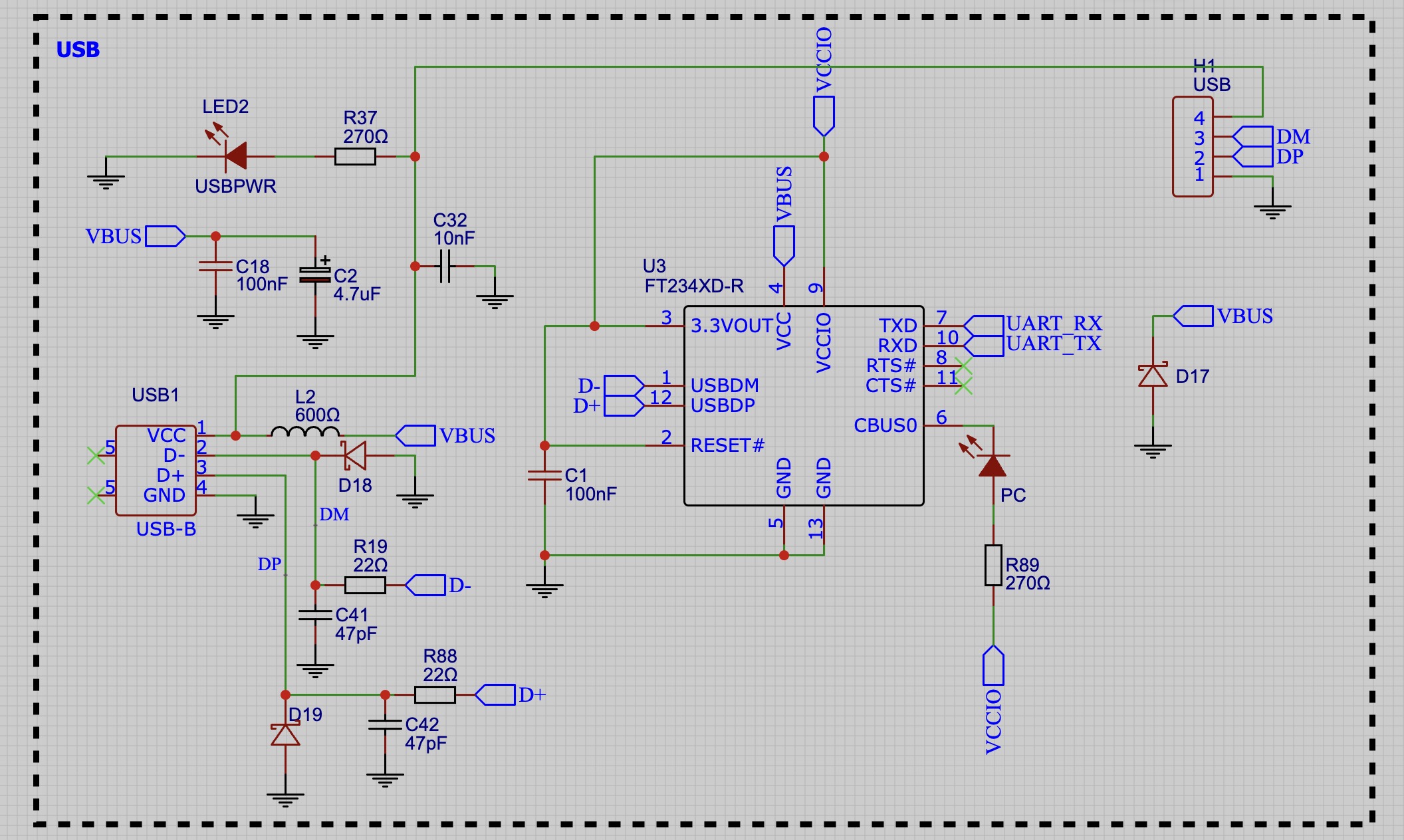Click the 4.7uF value text of C2

tap(357, 294)
